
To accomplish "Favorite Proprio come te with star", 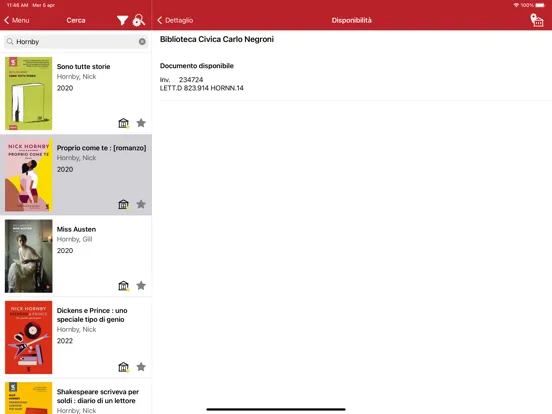I will tap(141, 204).
